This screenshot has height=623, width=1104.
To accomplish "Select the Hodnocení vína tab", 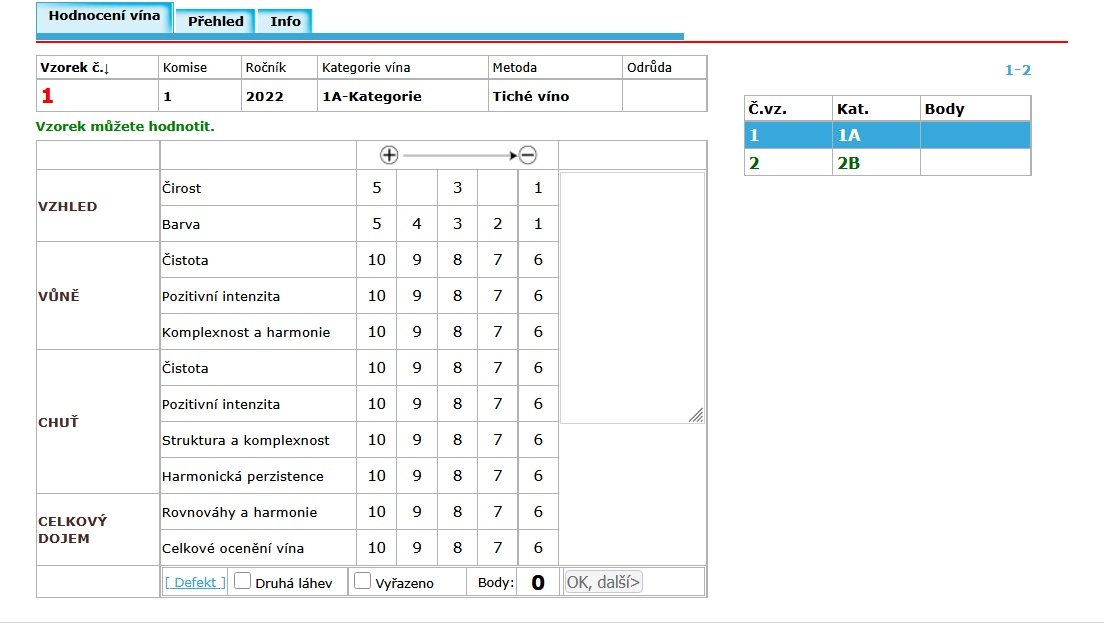I will point(104,17).
